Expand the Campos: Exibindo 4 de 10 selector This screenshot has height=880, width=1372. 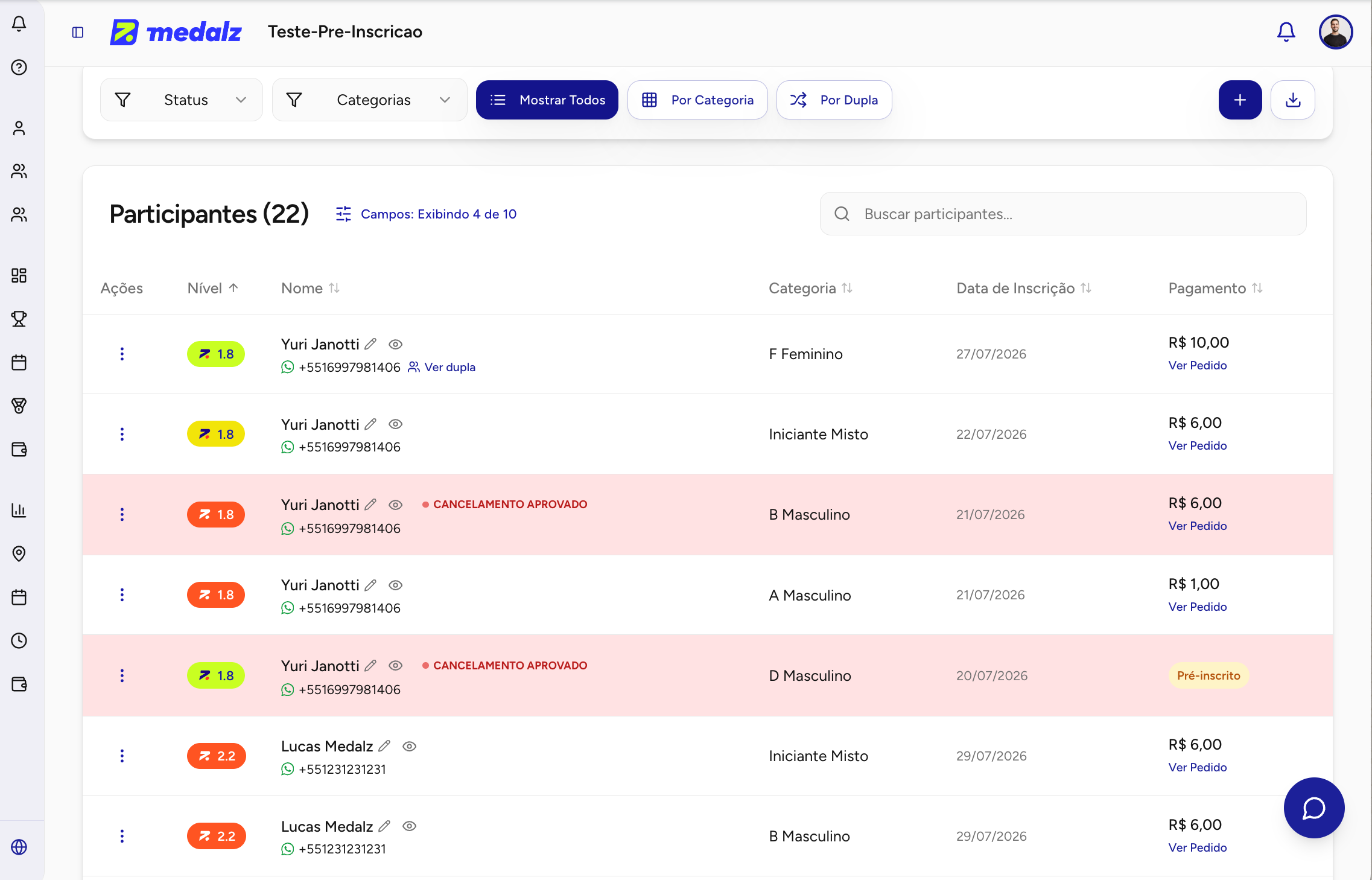426,214
